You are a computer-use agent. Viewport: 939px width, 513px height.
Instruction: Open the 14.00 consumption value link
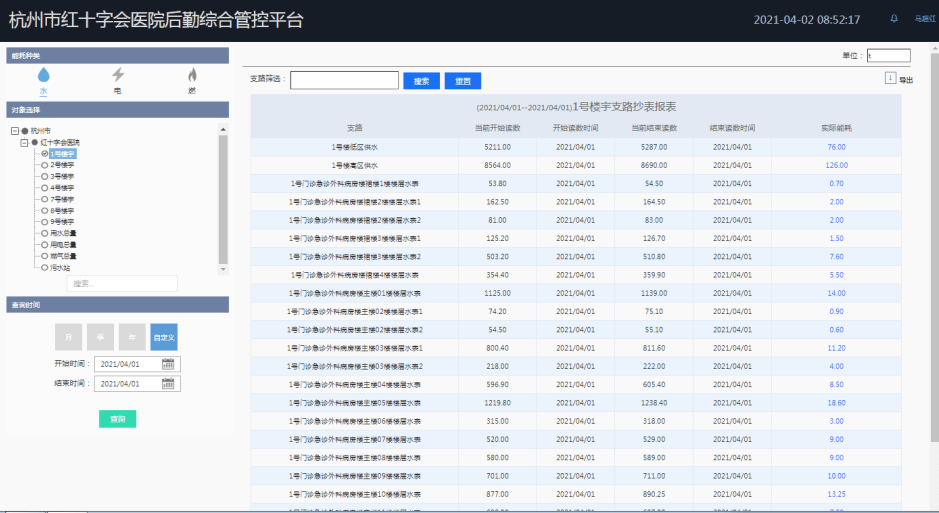pos(836,293)
